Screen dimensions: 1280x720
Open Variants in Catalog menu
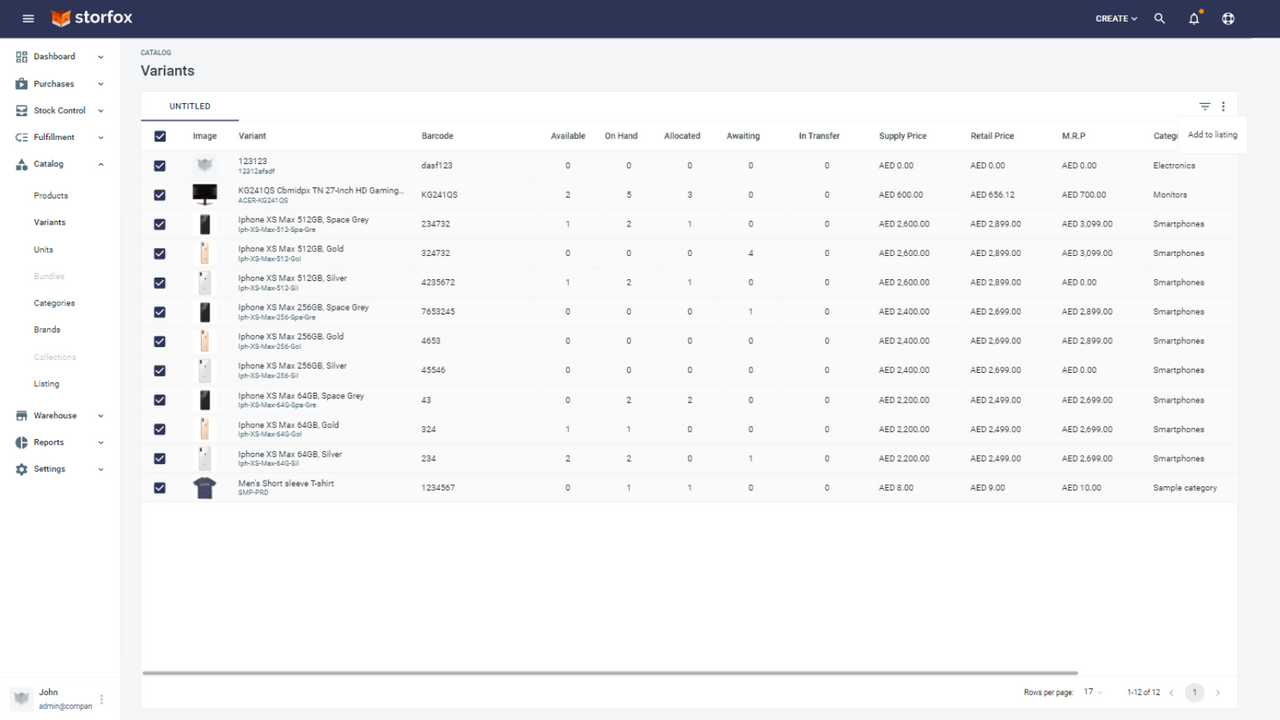(49, 223)
